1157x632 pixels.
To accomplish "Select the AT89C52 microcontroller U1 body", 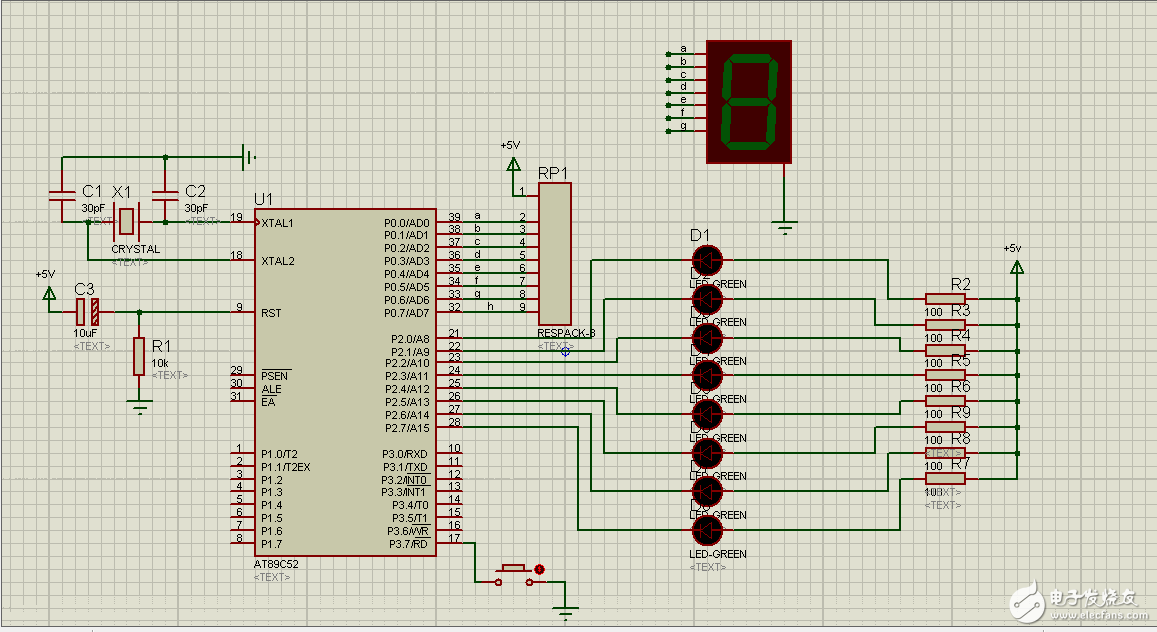I will (x=345, y=383).
